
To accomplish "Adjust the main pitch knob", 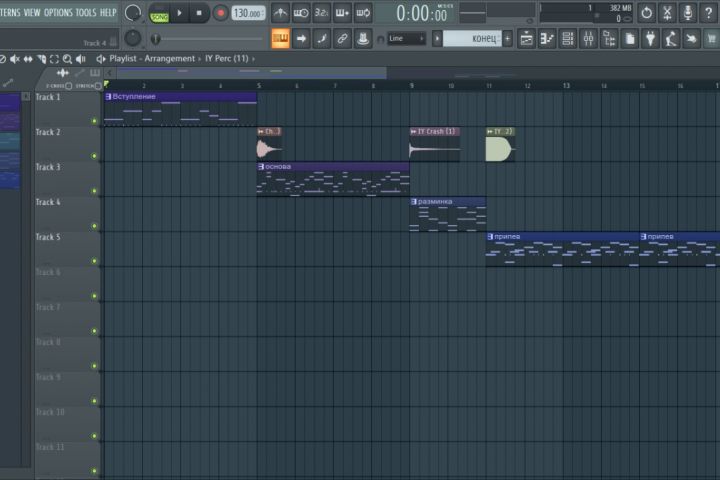I will tap(133, 38).
